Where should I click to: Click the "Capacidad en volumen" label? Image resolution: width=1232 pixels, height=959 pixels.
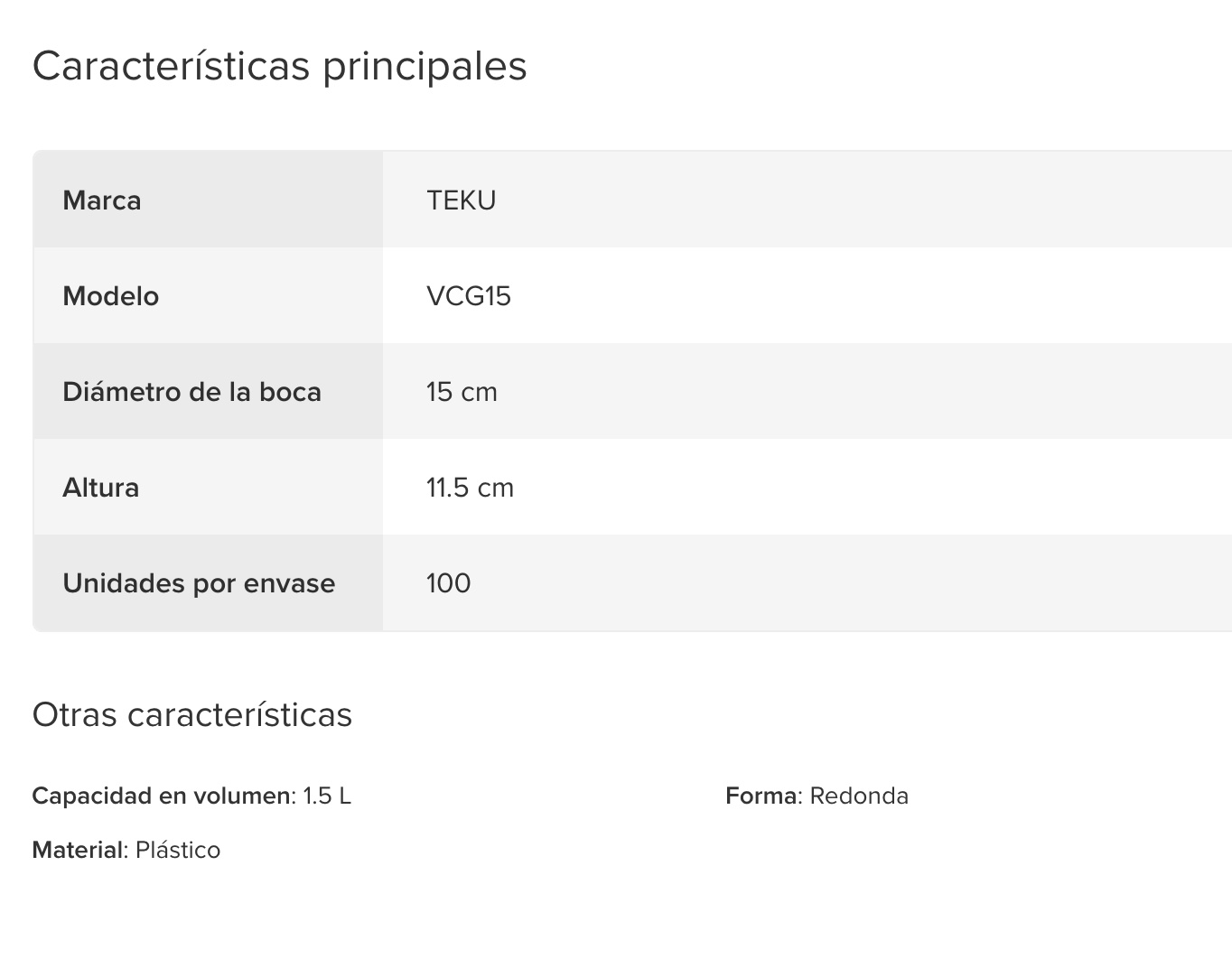[x=163, y=796]
